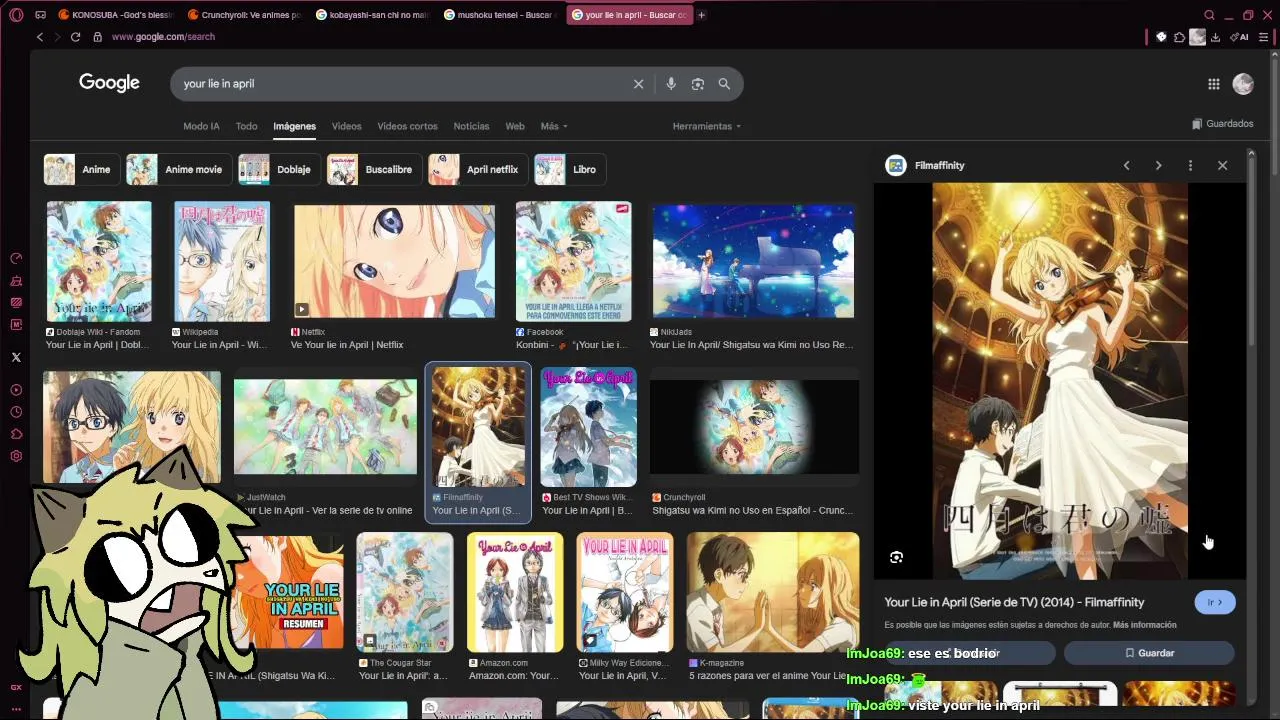Open the player sidebar icon
Image resolution: width=1280 pixels, height=720 pixels.
click(16, 390)
